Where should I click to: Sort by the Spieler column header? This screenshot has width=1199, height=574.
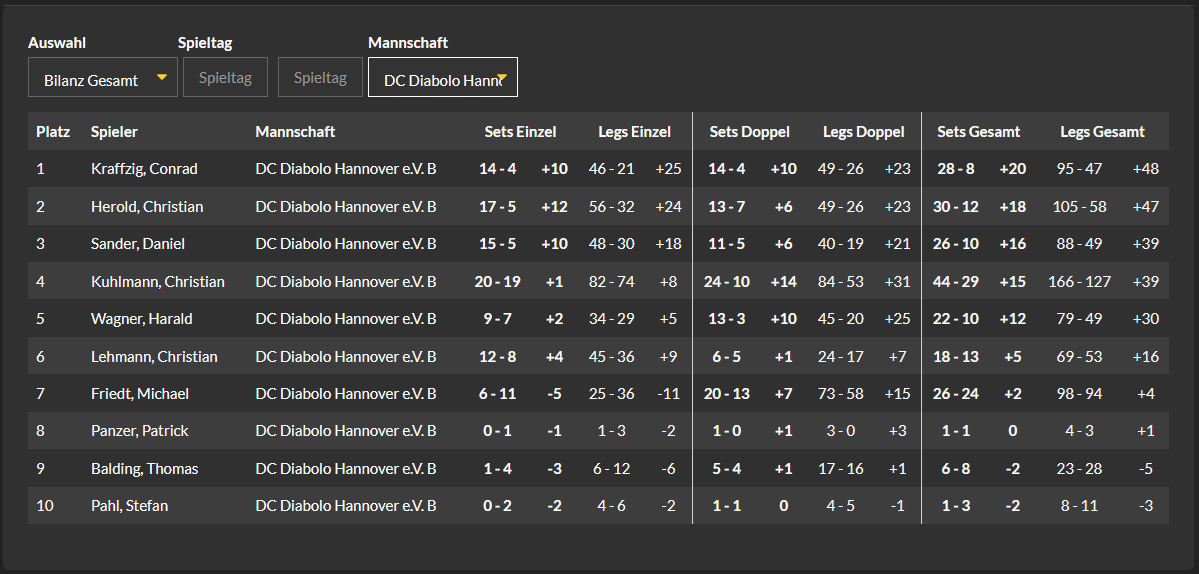pyautogui.click(x=114, y=132)
